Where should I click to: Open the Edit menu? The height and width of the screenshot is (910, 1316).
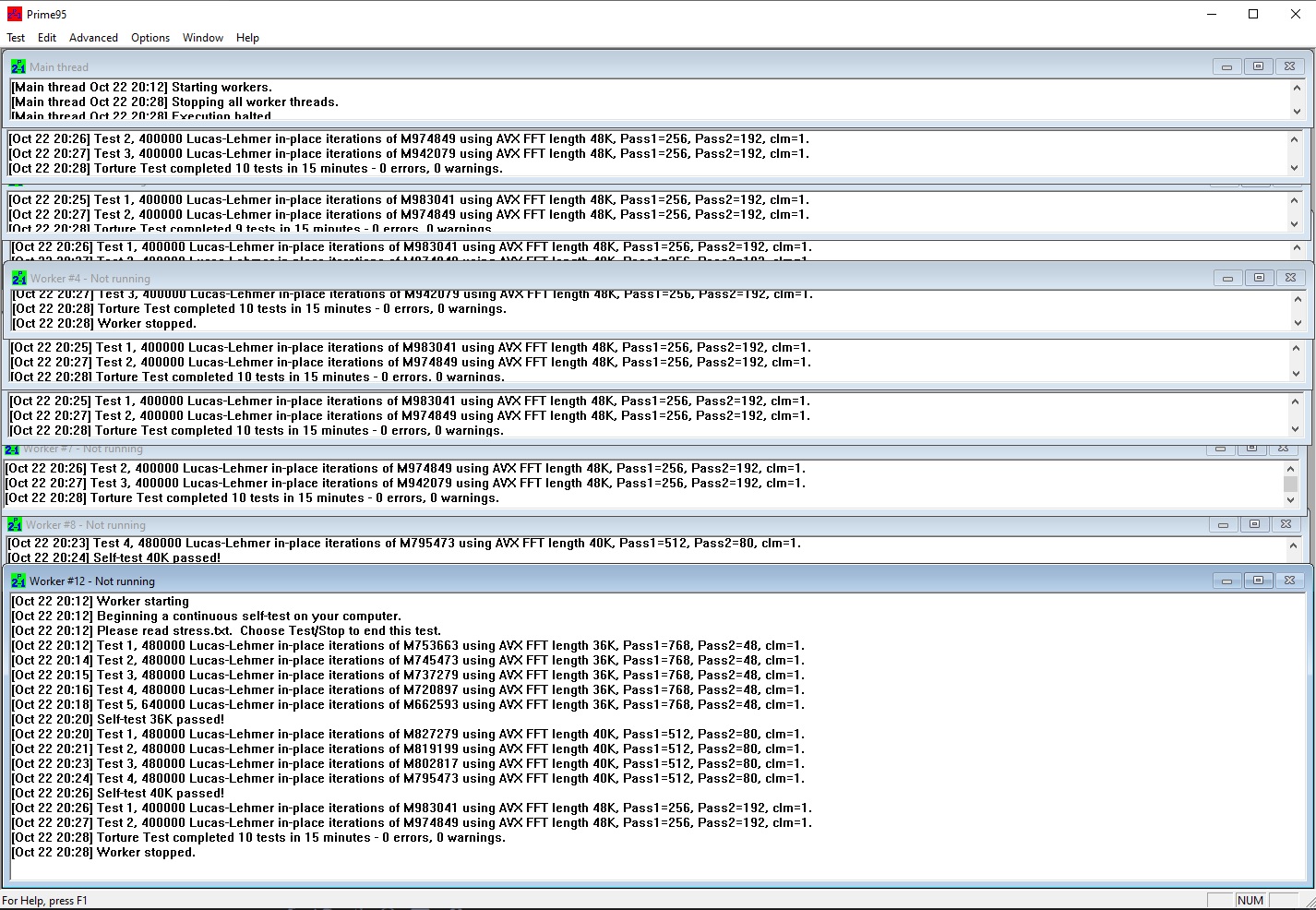click(x=47, y=38)
